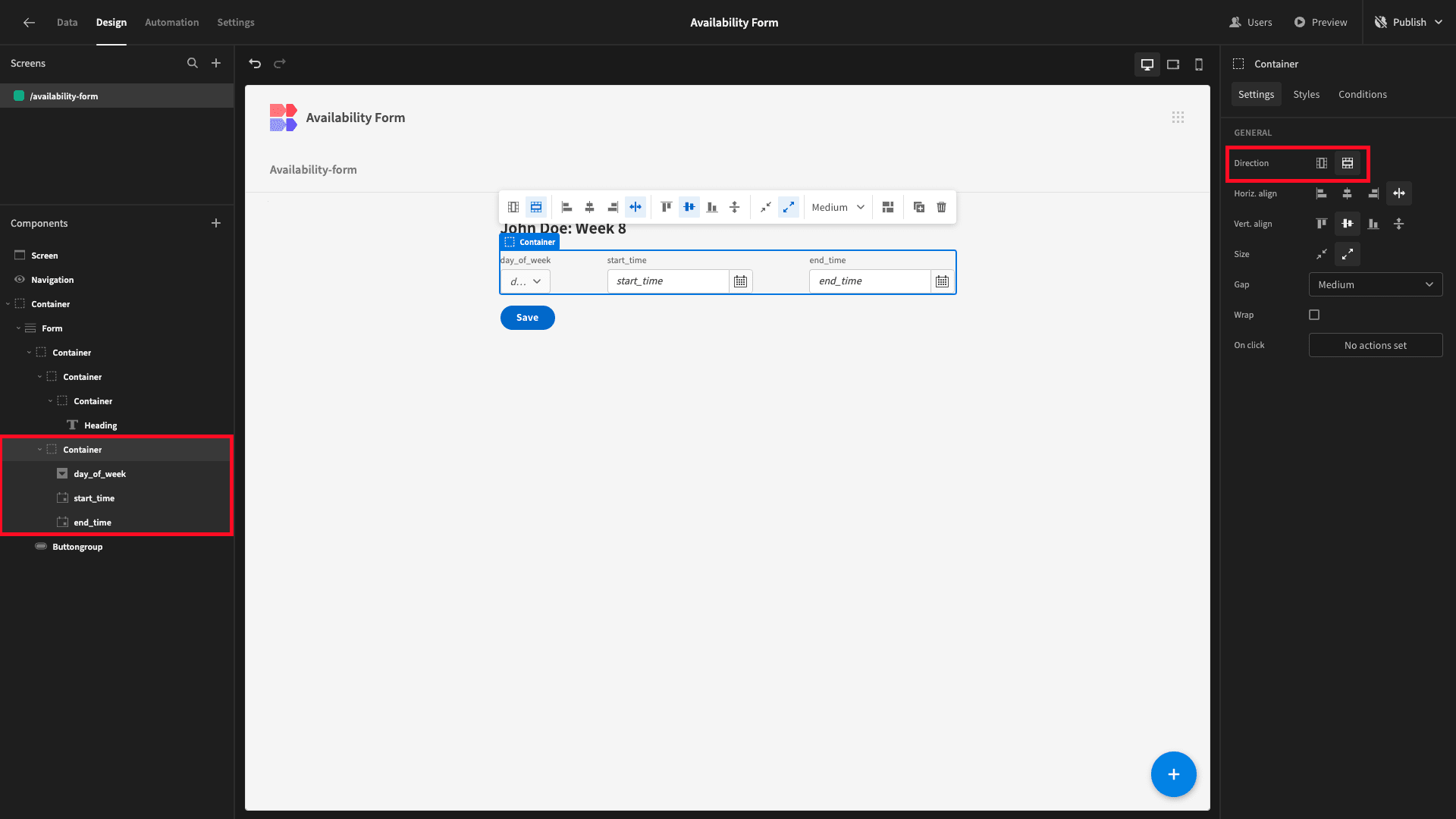
Task: Click the Preview button
Action: point(1320,23)
